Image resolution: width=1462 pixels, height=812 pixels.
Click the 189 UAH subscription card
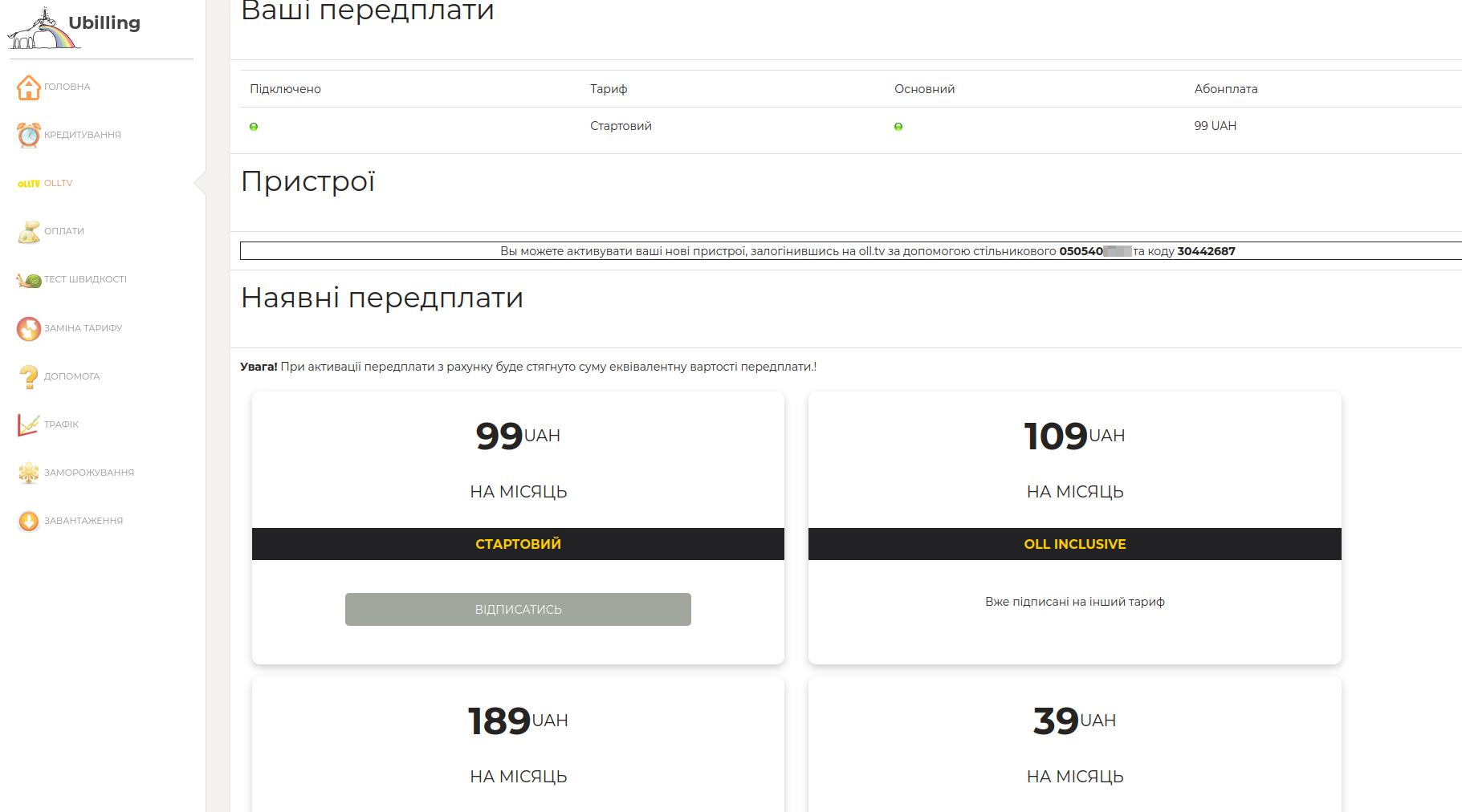(518, 744)
